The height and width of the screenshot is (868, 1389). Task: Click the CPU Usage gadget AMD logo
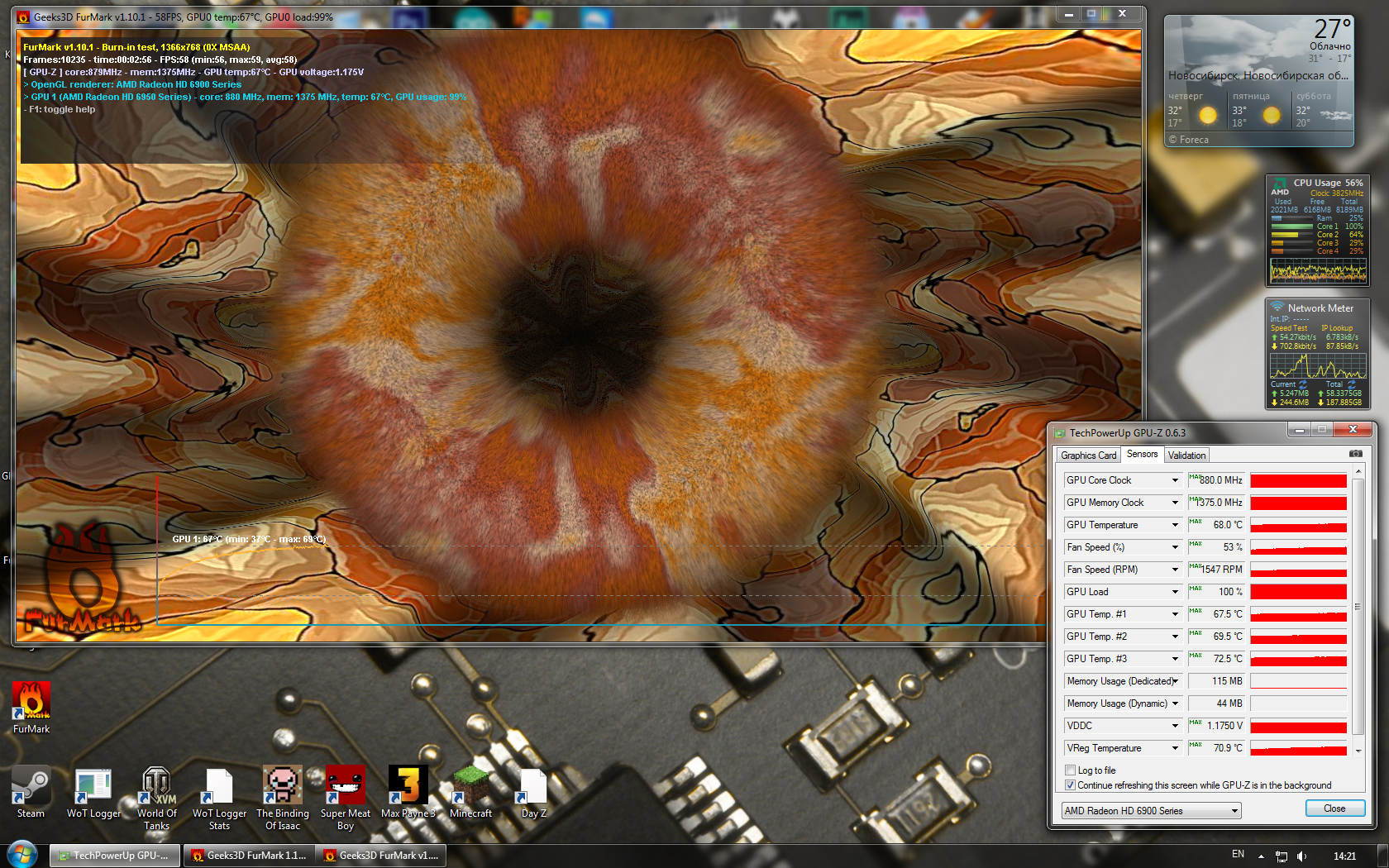[x=1280, y=187]
